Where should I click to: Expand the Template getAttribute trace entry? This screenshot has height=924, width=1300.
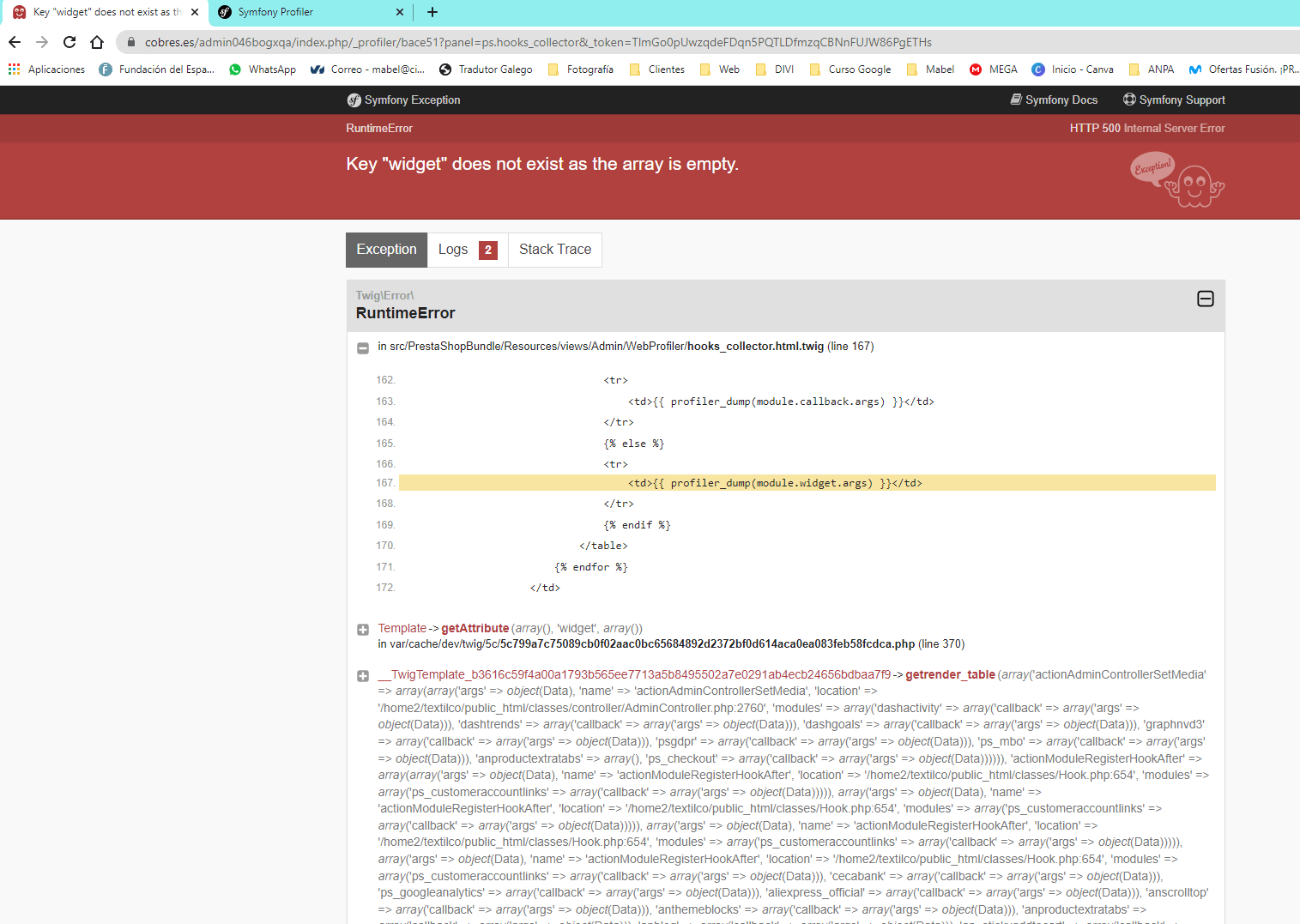tap(363, 630)
